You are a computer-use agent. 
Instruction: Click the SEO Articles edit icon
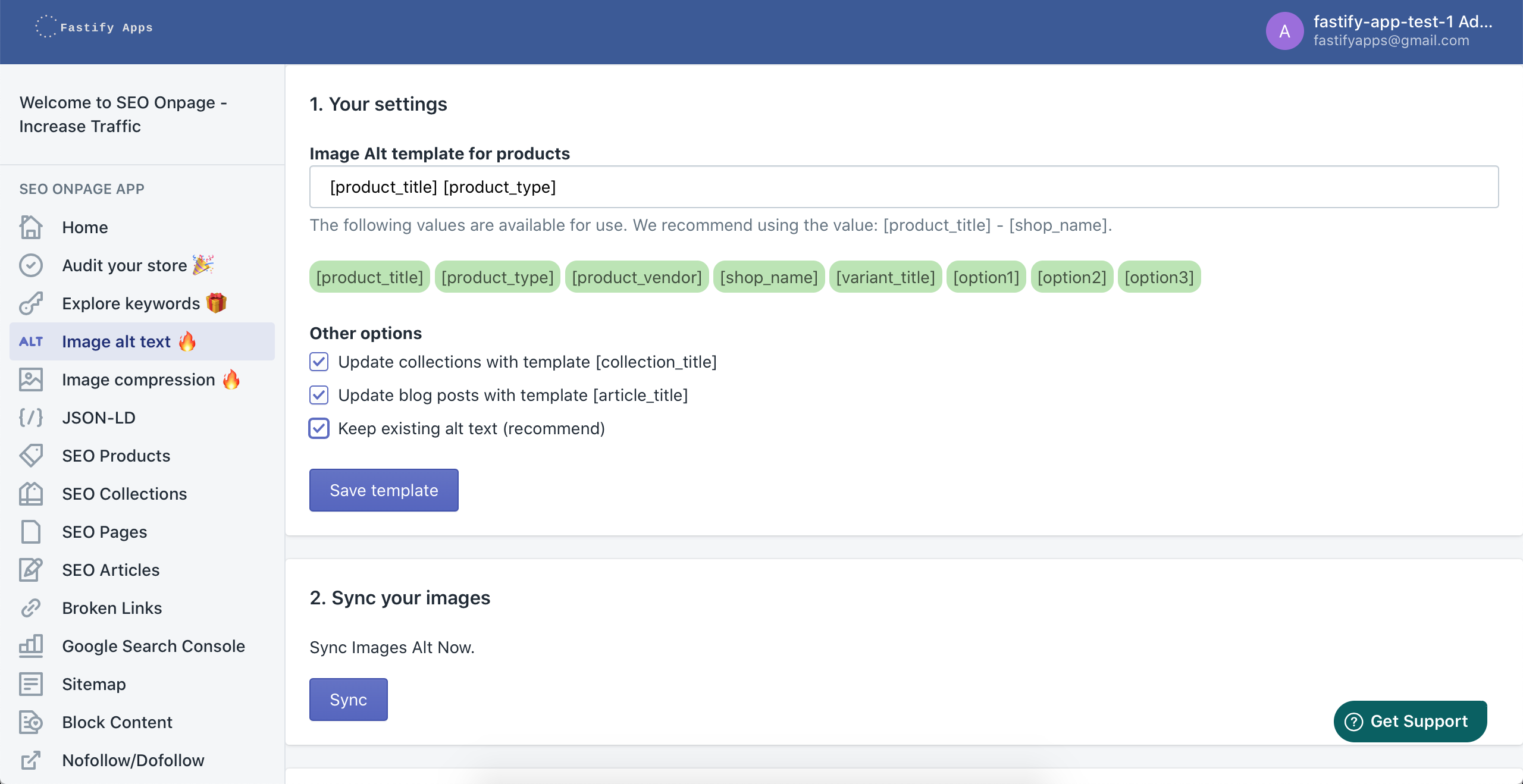click(x=31, y=570)
